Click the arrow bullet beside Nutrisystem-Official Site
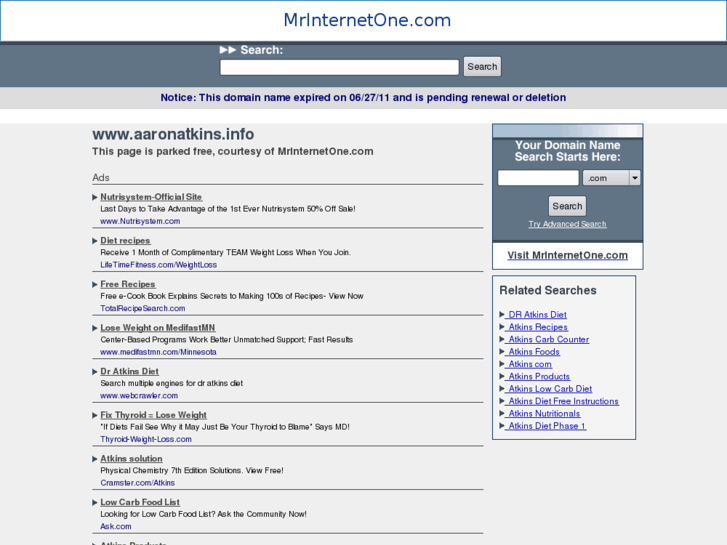This screenshot has height=545, width=727. click(95, 197)
